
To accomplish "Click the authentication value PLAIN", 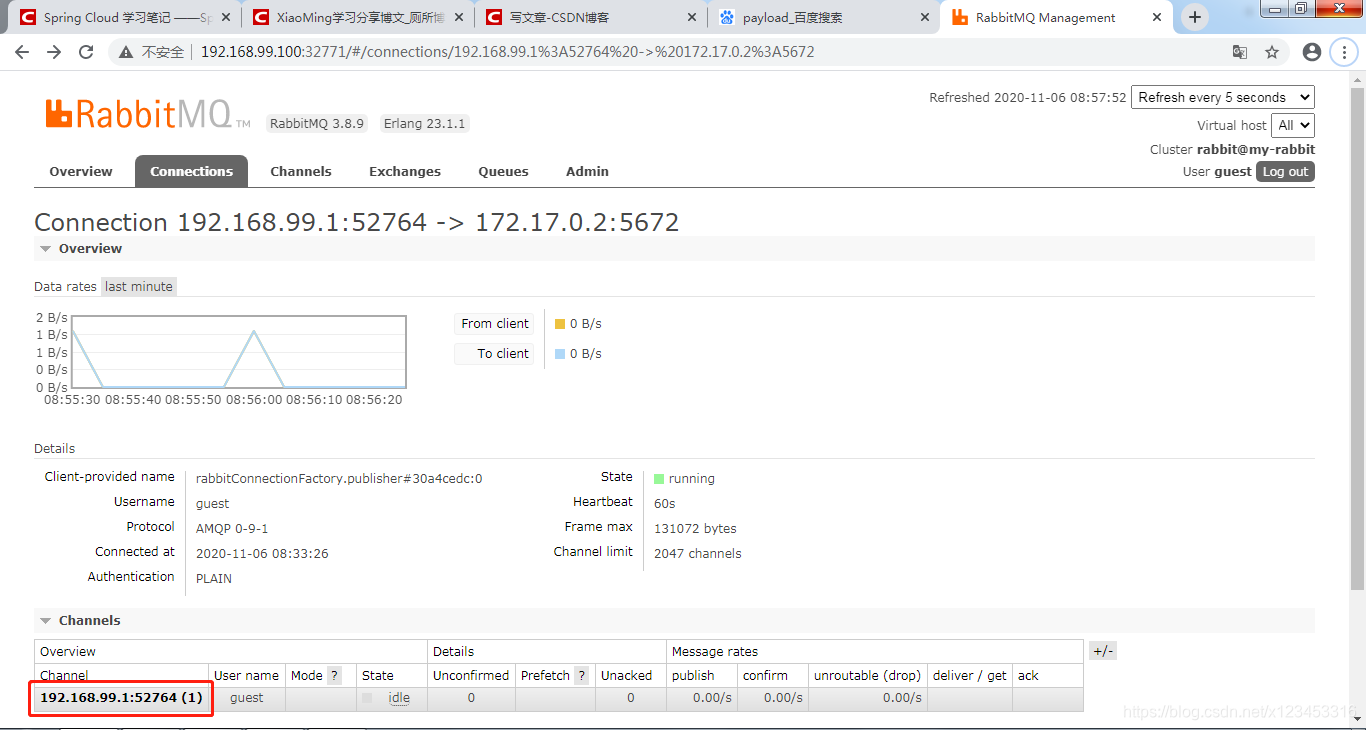I will [214, 578].
